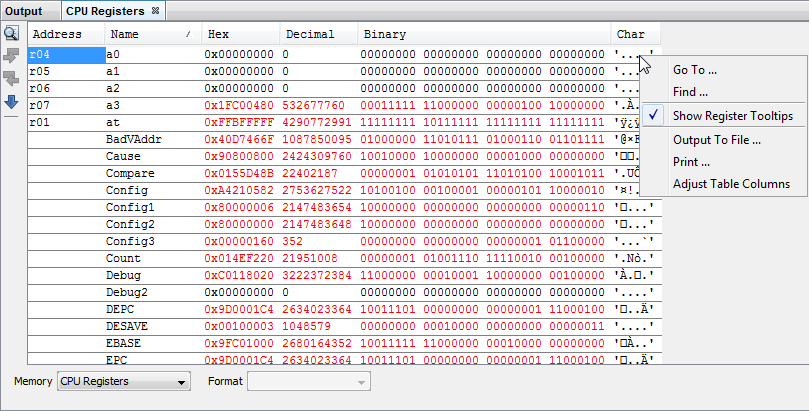The width and height of the screenshot is (809, 411).
Task: Click the sort arrow in Name column
Action: click(x=188, y=35)
